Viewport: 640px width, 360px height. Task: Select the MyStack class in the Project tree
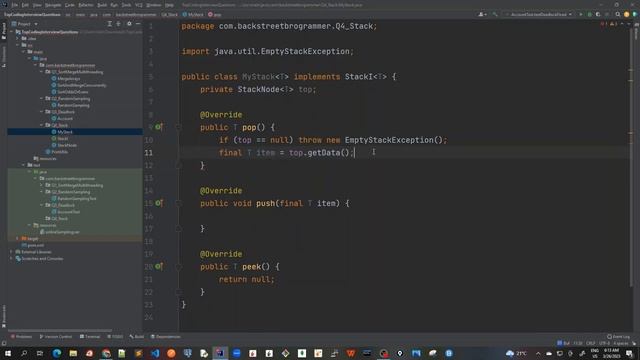(x=64, y=132)
